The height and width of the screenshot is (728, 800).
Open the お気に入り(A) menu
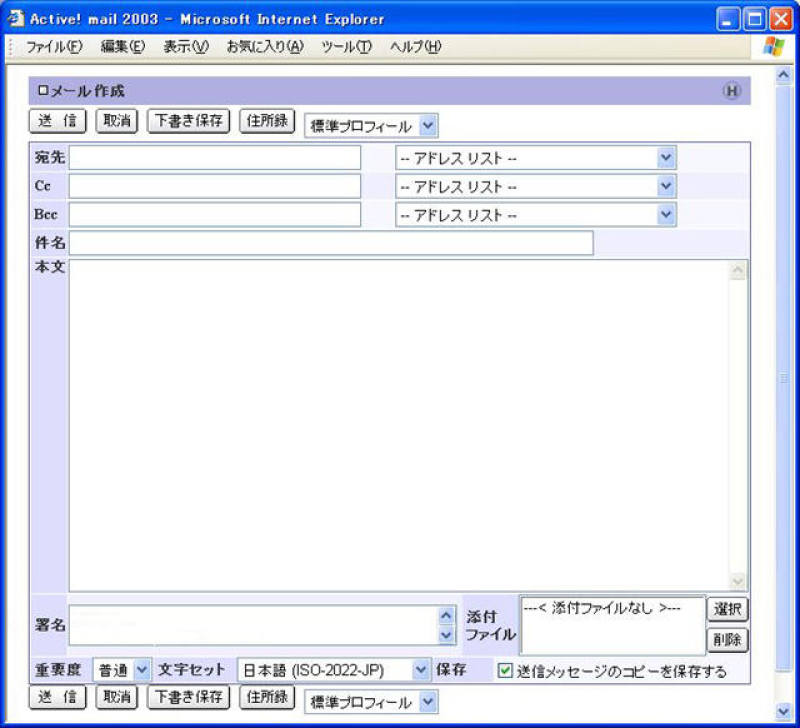tap(265, 47)
